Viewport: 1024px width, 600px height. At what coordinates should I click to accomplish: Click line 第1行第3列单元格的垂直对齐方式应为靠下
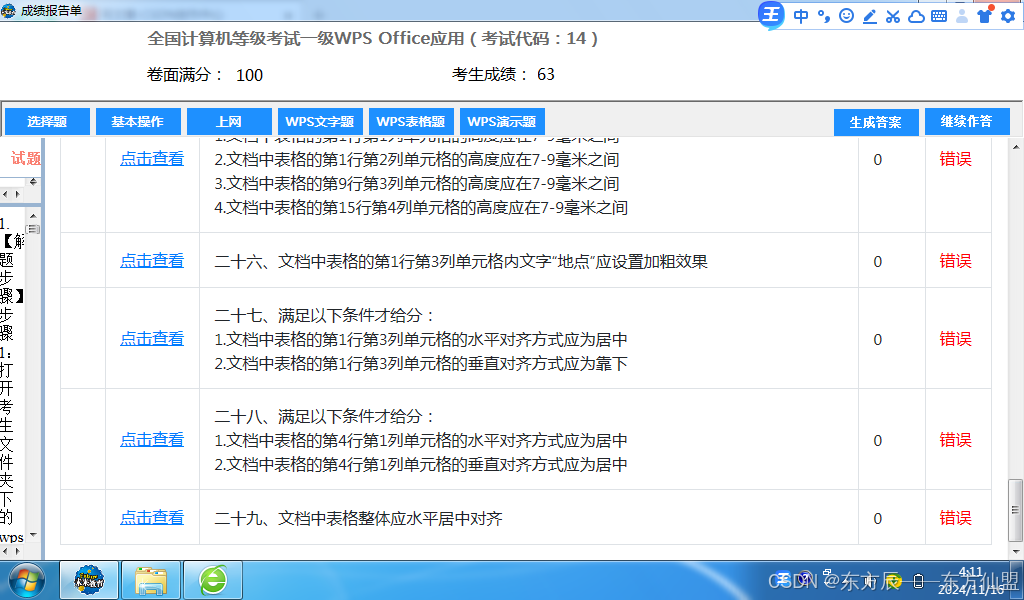pyautogui.click(x=421, y=363)
